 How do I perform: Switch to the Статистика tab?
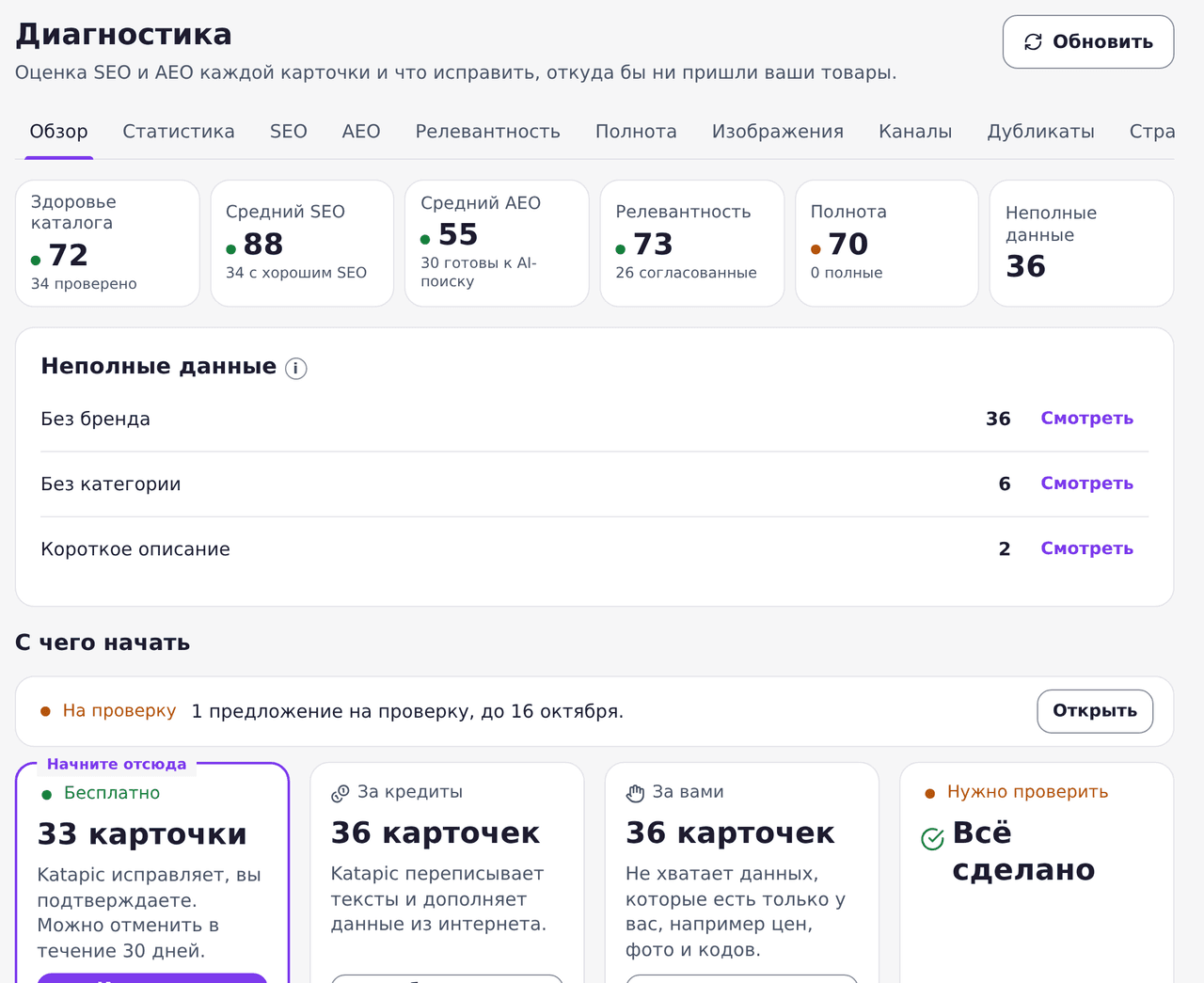(x=179, y=132)
